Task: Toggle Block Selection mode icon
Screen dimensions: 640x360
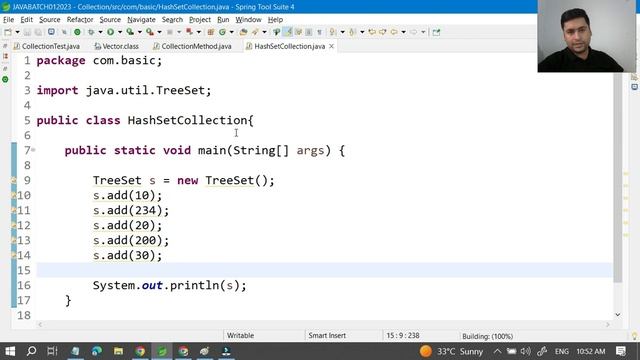Action: coord(309,32)
